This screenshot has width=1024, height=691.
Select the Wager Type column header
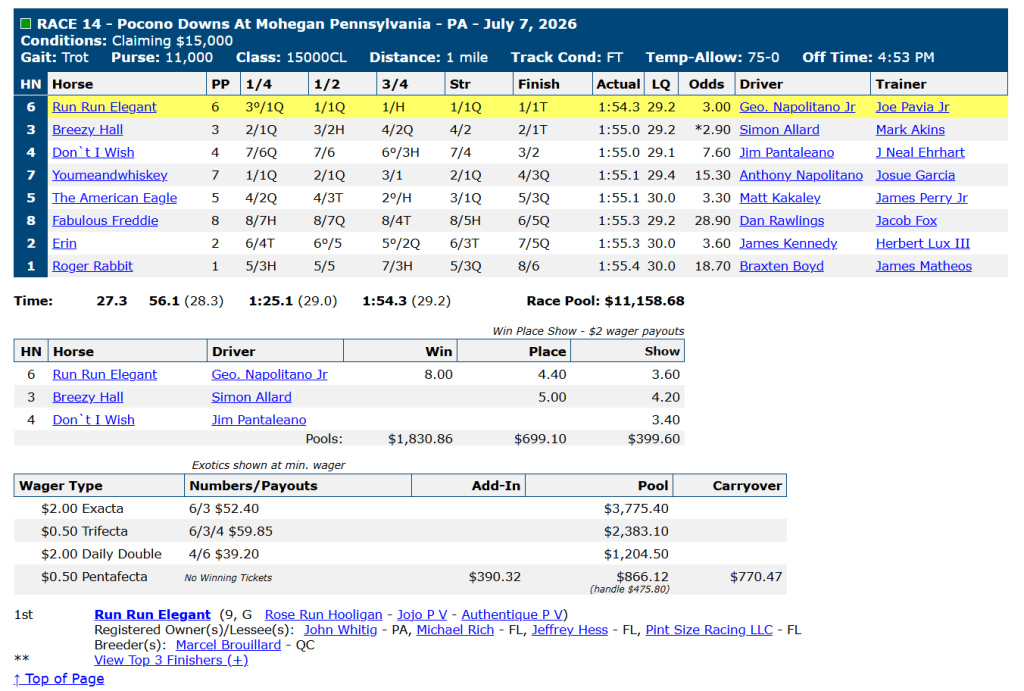pyautogui.click(x=99, y=486)
